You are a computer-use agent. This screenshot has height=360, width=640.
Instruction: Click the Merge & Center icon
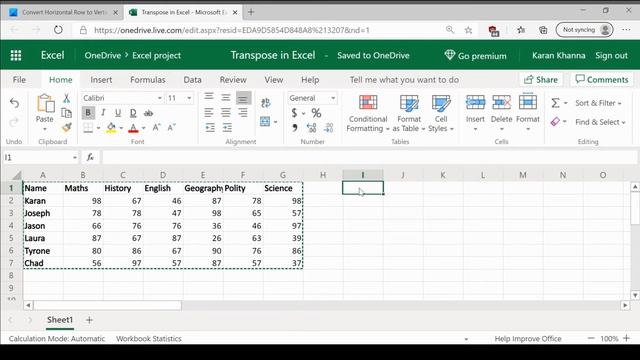(x=265, y=121)
